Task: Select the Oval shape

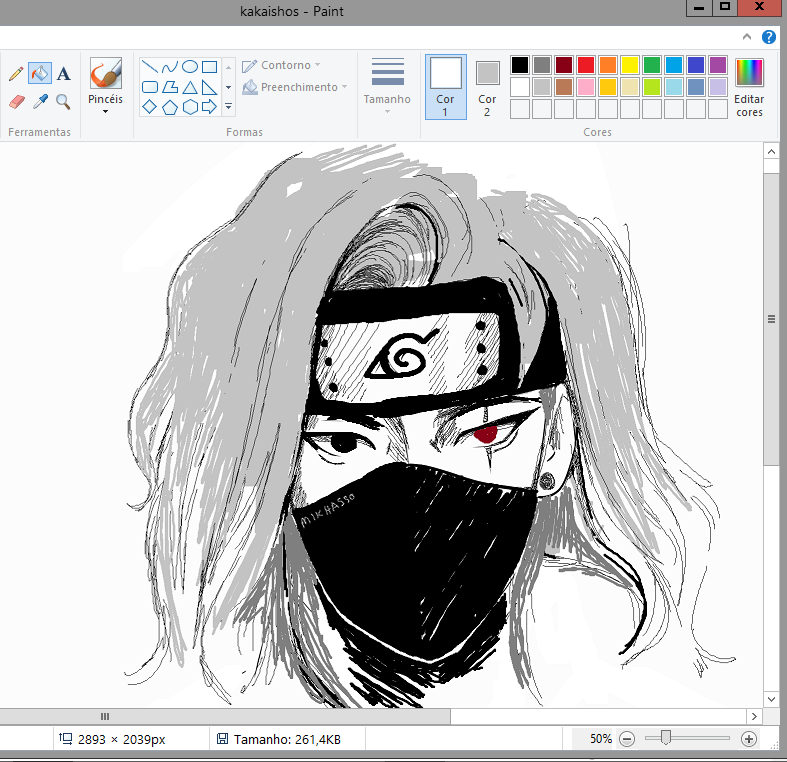Action: pyautogui.click(x=190, y=66)
